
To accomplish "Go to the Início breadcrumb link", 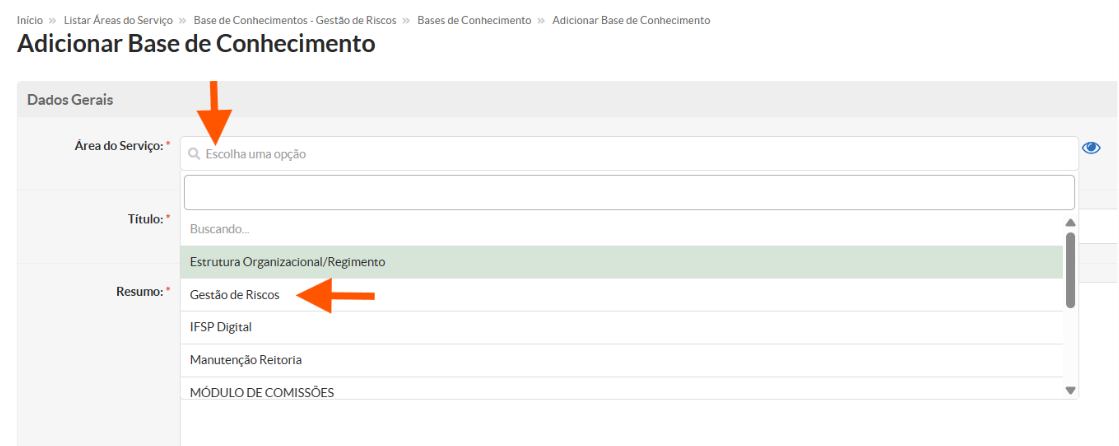I will 30,20.
